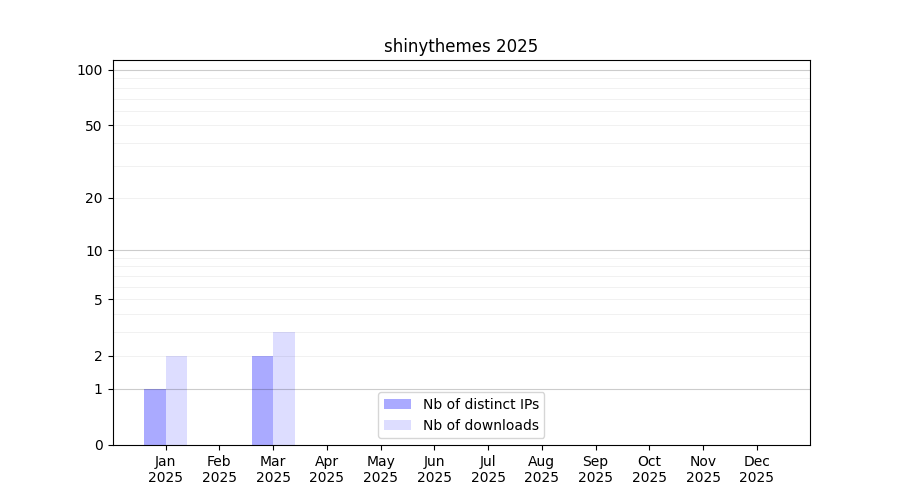Select the Apr 2025 x-axis label
This screenshot has height=500, width=900.
point(327,469)
